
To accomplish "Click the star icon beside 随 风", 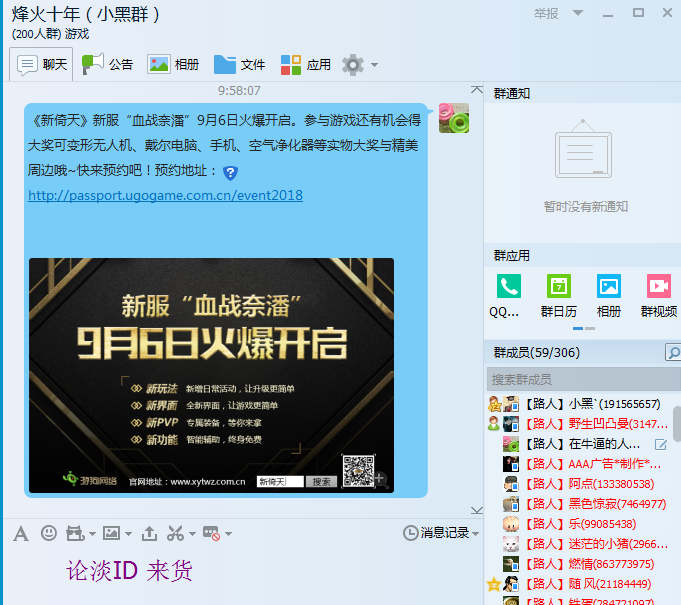I will 494,584.
